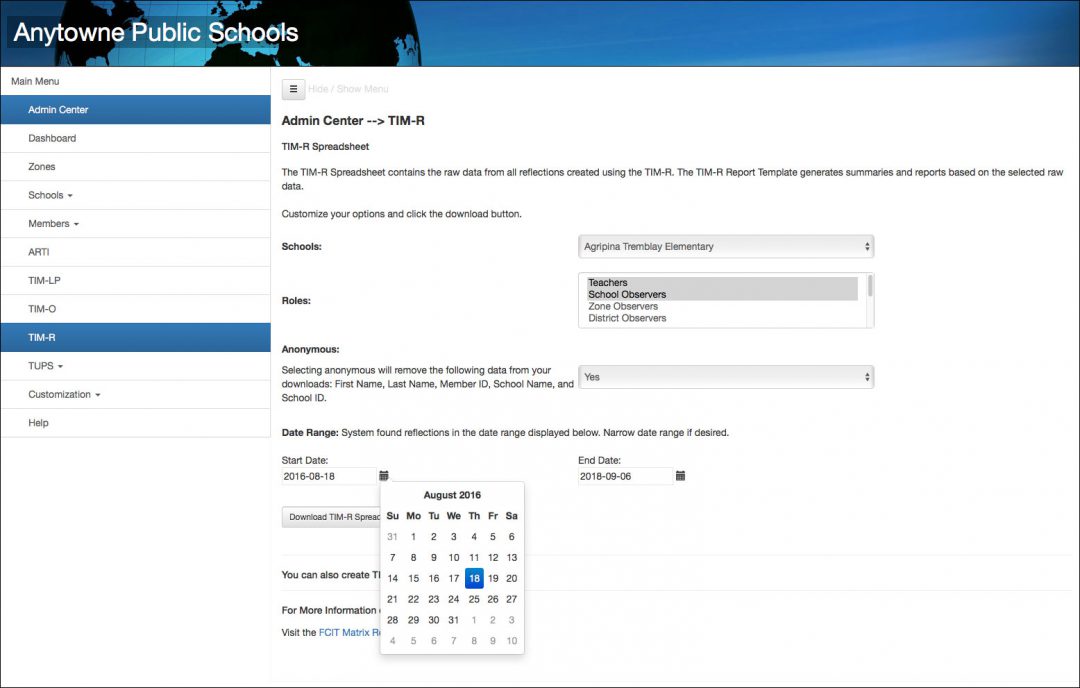
Task: Open the Anonymous Yes dropdown
Action: pyautogui.click(x=726, y=377)
